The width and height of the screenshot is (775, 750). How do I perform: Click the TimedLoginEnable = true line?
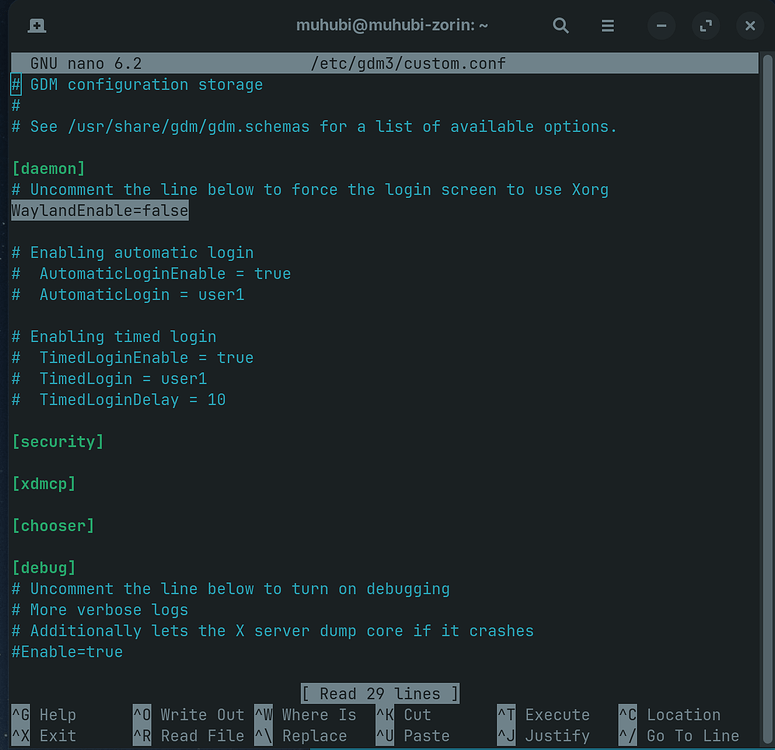(x=132, y=357)
